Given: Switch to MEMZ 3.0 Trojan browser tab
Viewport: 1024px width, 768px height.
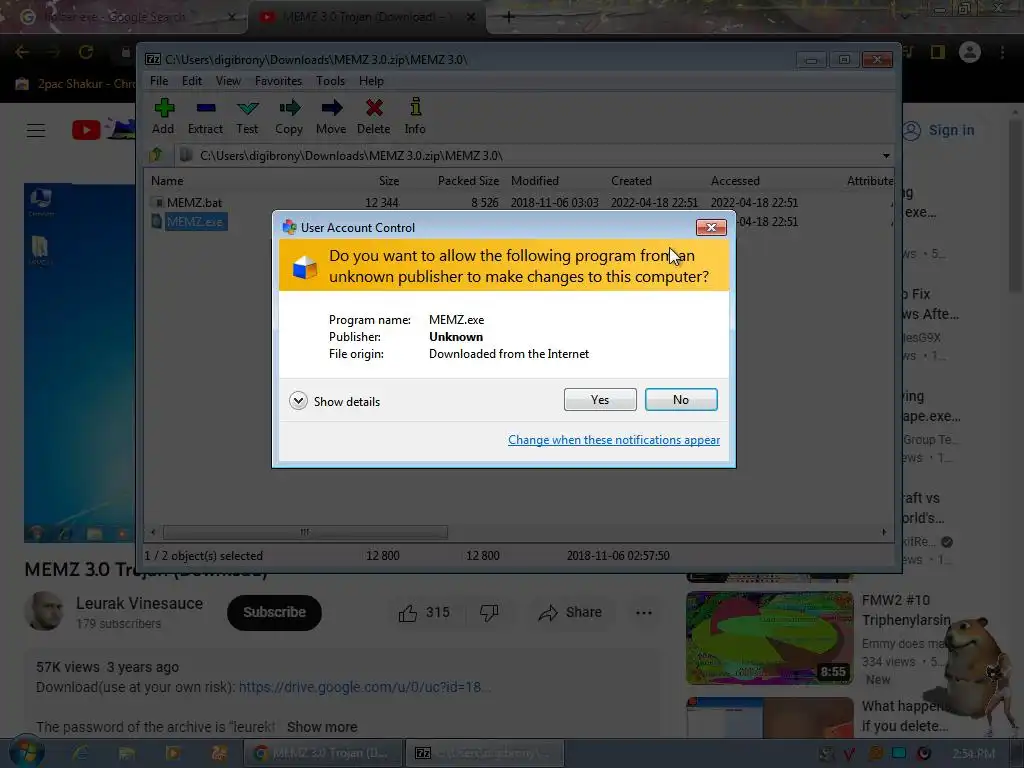Looking at the screenshot, I should (366, 17).
